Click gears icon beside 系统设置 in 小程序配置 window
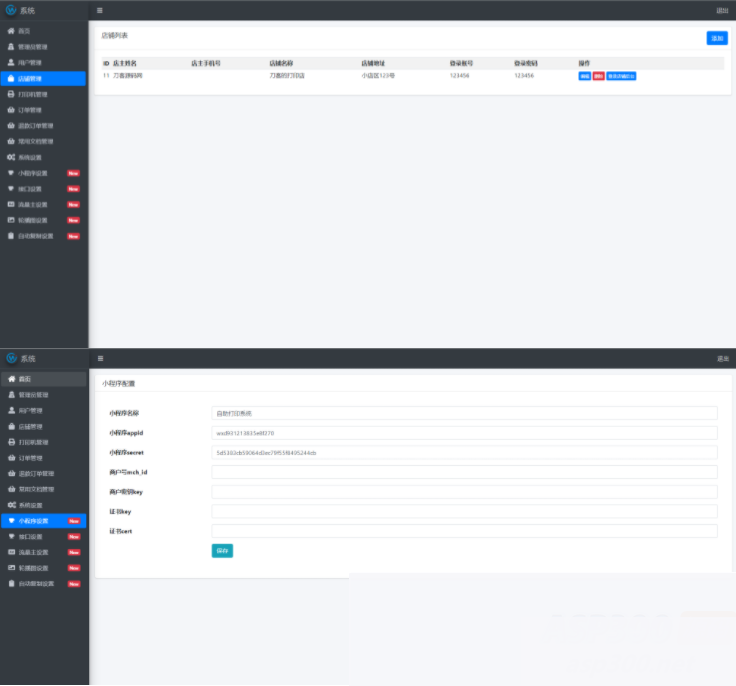 (11, 505)
